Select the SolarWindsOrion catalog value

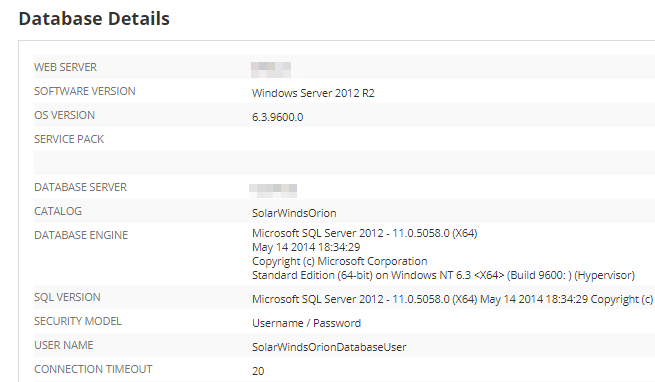(x=294, y=213)
